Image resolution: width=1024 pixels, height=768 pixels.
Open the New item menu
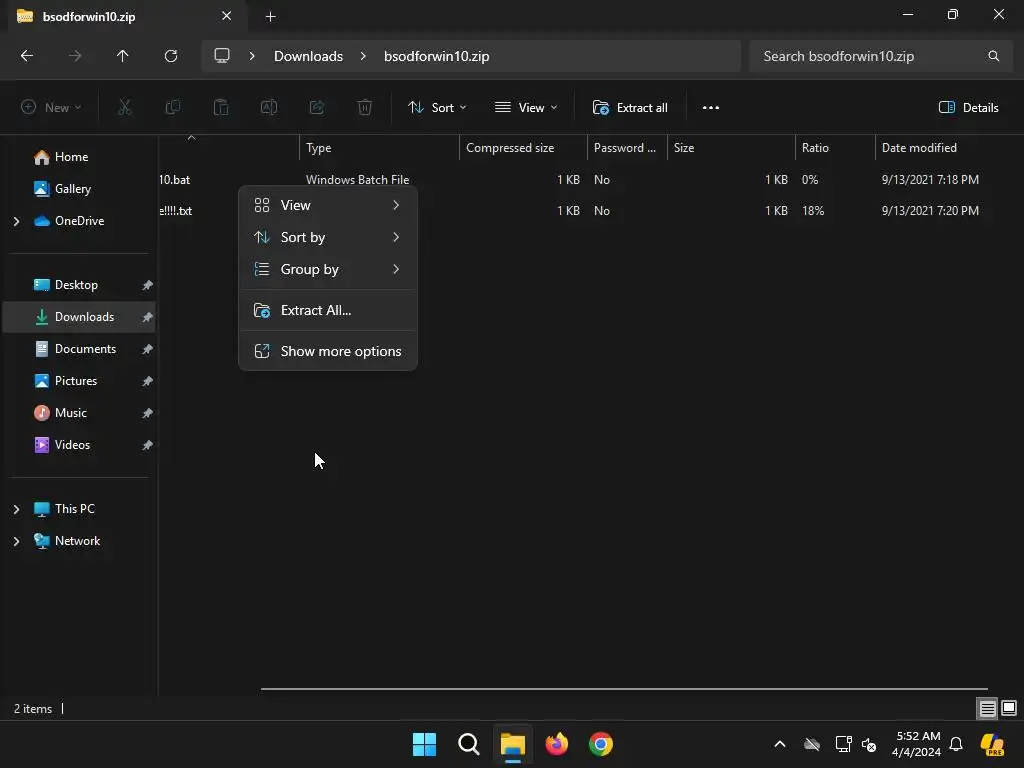[x=51, y=108]
